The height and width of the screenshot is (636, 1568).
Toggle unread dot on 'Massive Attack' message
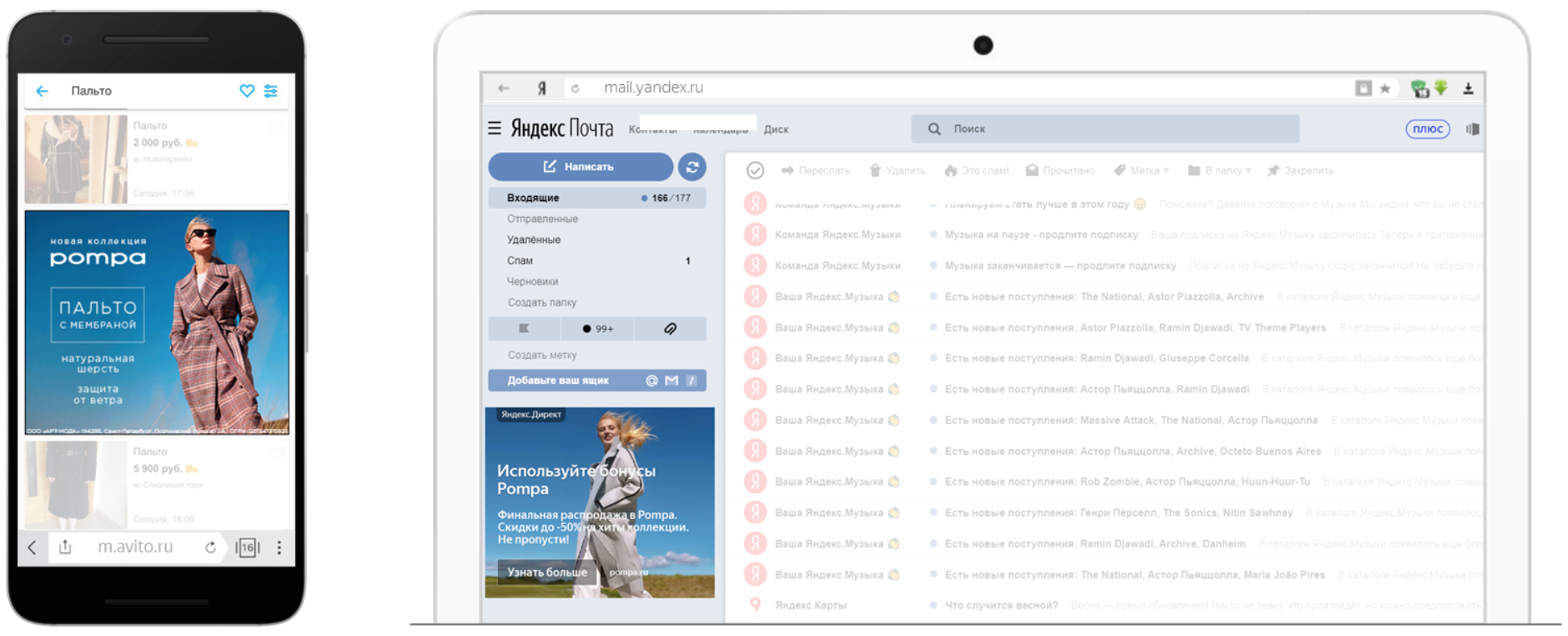[932, 420]
